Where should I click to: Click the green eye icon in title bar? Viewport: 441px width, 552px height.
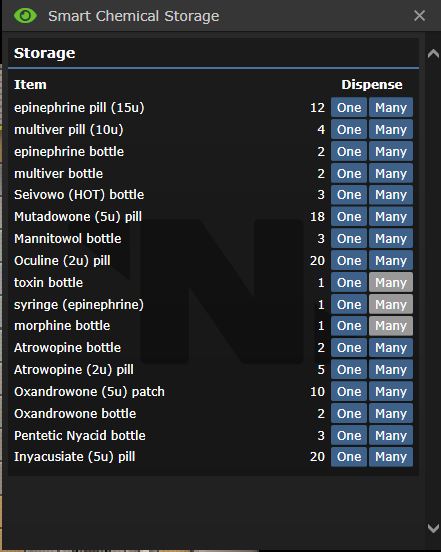[x=25, y=16]
